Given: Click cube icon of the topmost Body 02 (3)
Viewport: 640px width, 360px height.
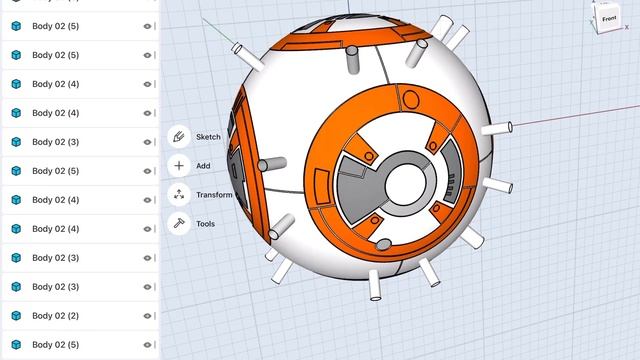Looking at the screenshot, I should [16, 142].
